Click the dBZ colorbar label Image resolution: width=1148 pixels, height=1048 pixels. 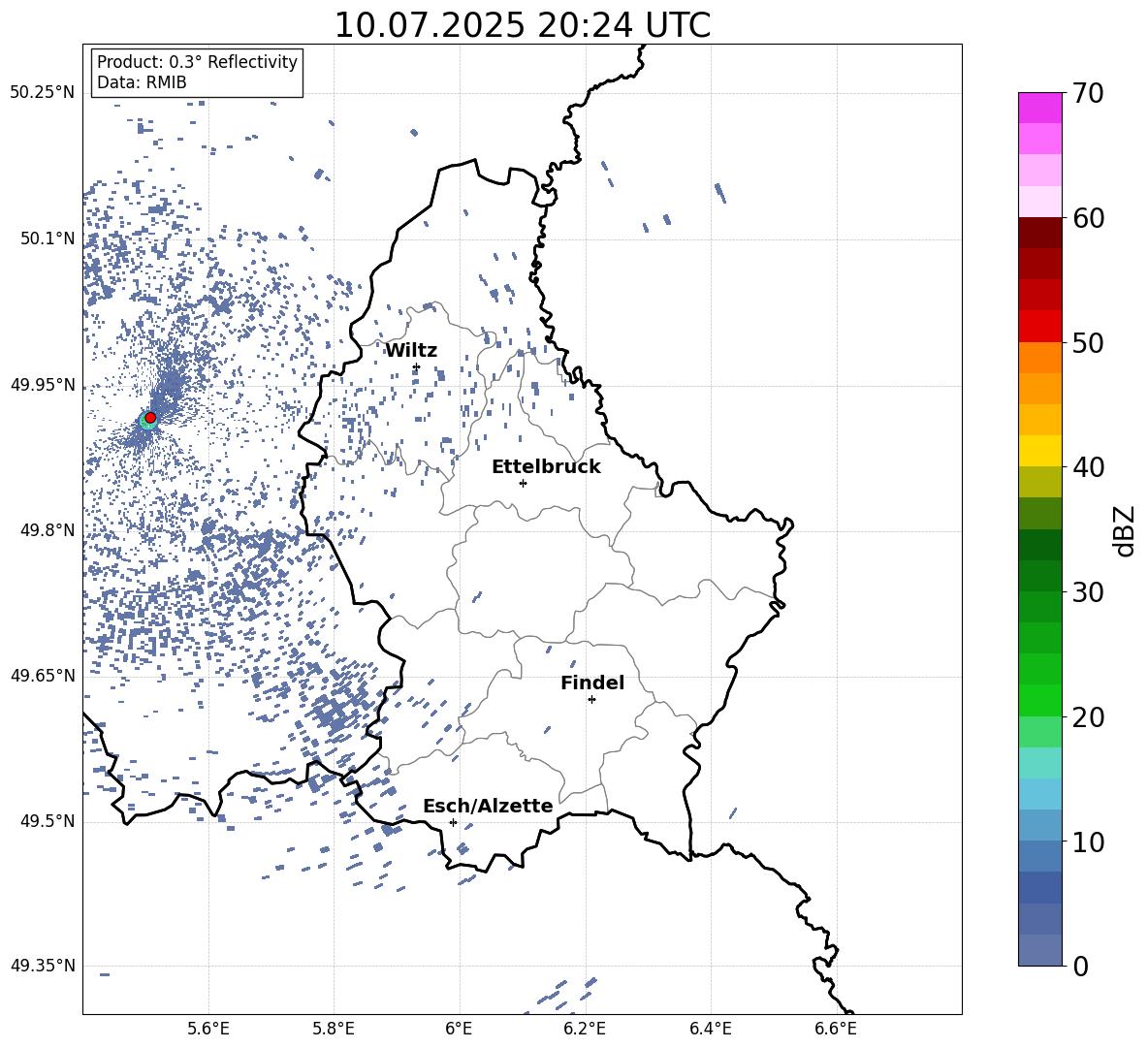pyautogui.click(x=1125, y=530)
